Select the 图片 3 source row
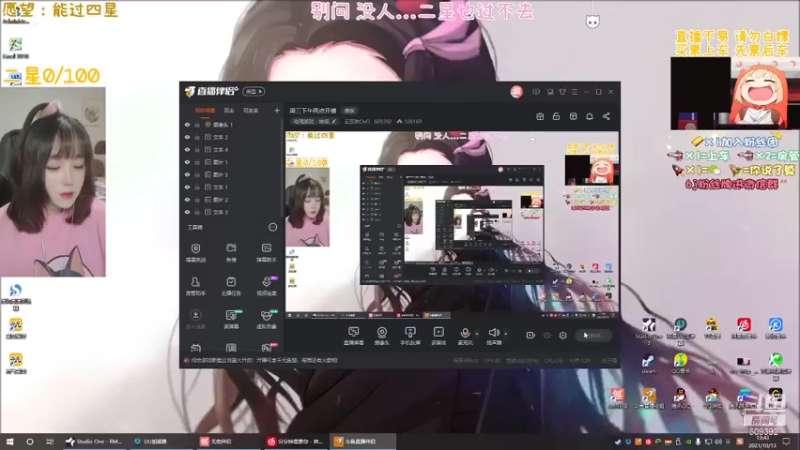The width and height of the screenshot is (800, 450). coord(232,174)
